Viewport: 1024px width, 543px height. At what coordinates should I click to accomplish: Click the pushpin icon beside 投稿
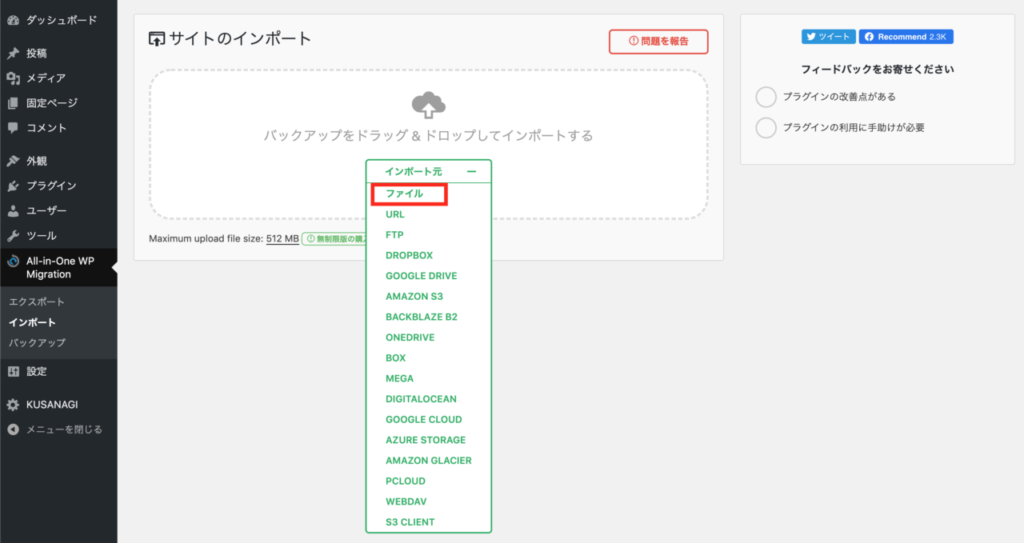13,54
